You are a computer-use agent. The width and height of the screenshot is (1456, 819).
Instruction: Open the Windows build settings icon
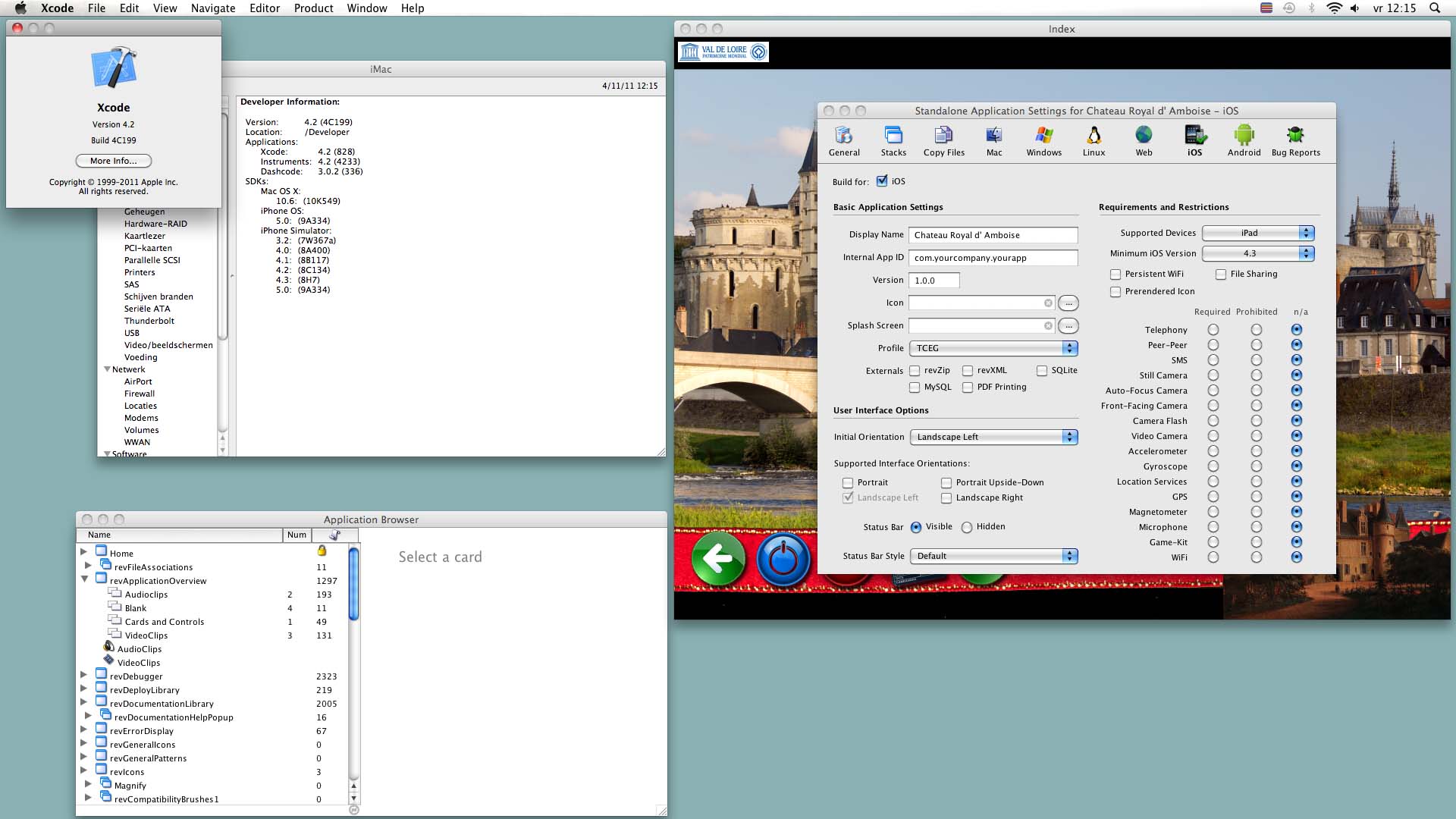click(1043, 136)
